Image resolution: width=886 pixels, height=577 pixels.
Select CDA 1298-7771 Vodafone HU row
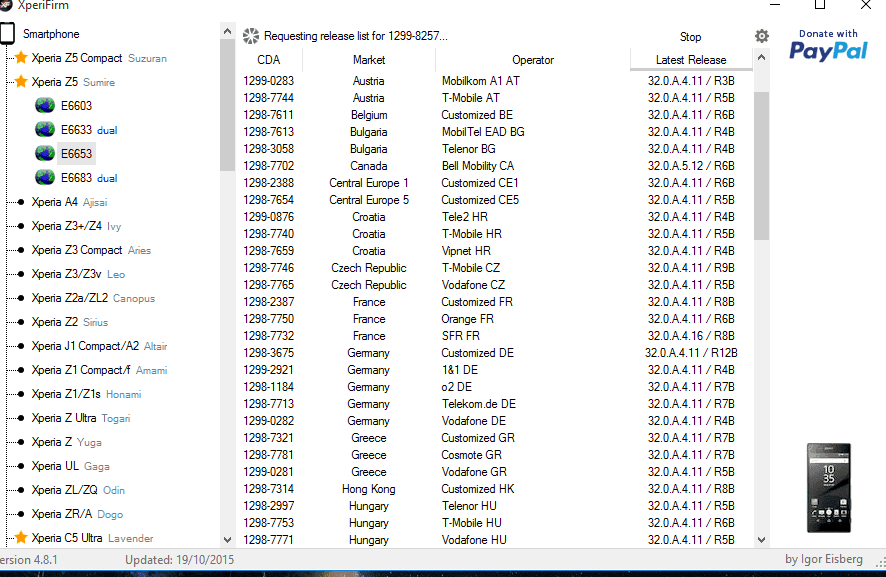click(x=494, y=540)
